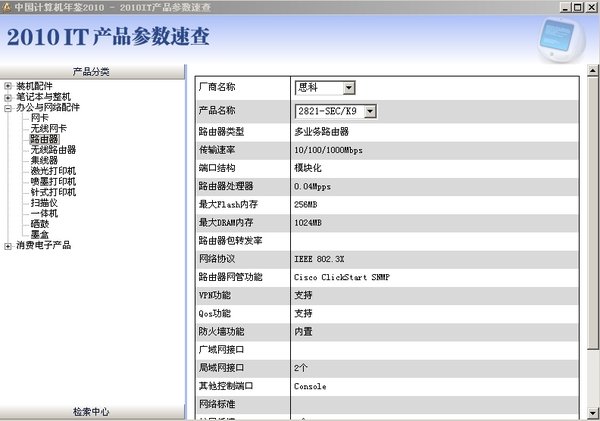Click scrollbar up arrow of details table
Image resolution: width=600 pixels, height=421 pixels.
click(x=593, y=70)
